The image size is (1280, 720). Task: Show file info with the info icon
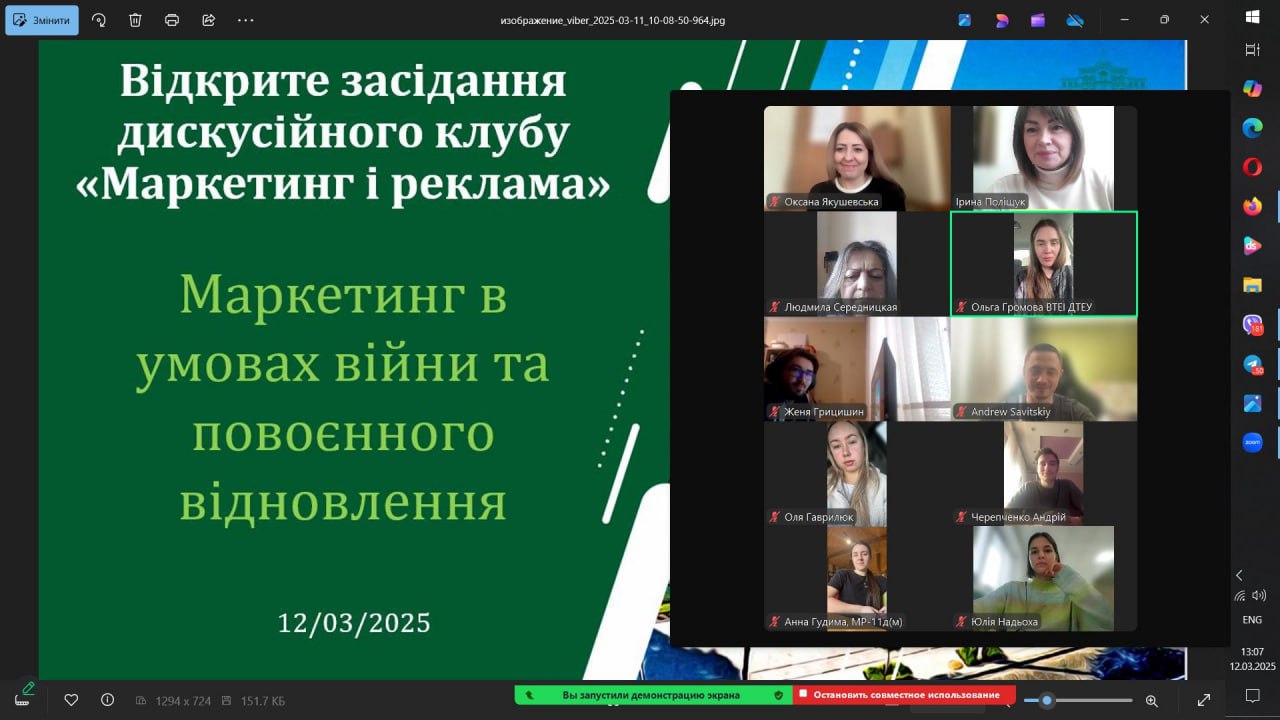click(x=107, y=700)
